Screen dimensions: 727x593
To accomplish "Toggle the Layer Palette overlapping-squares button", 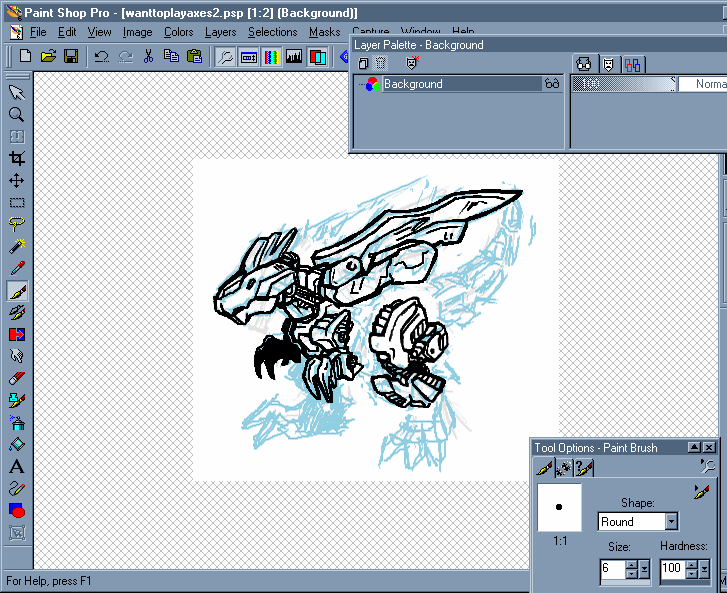I will click(x=318, y=57).
